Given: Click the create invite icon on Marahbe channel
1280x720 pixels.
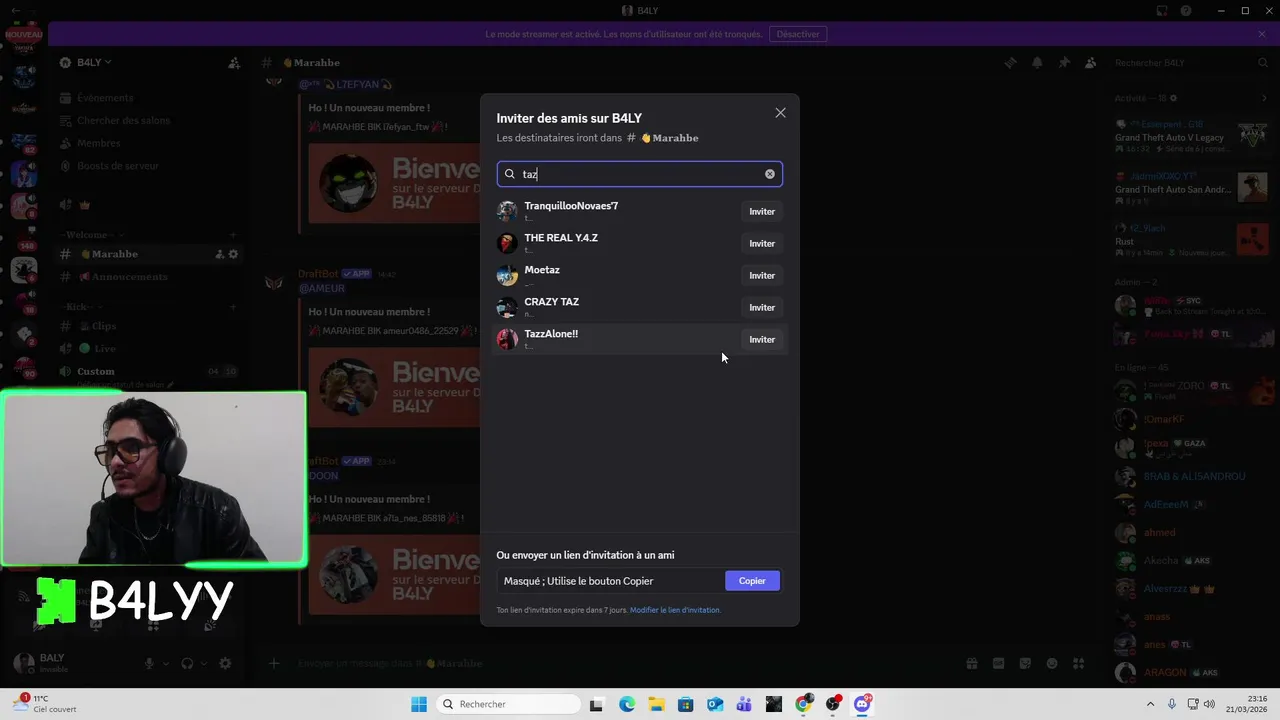Looking at the screenshot, I should [220, 254].
